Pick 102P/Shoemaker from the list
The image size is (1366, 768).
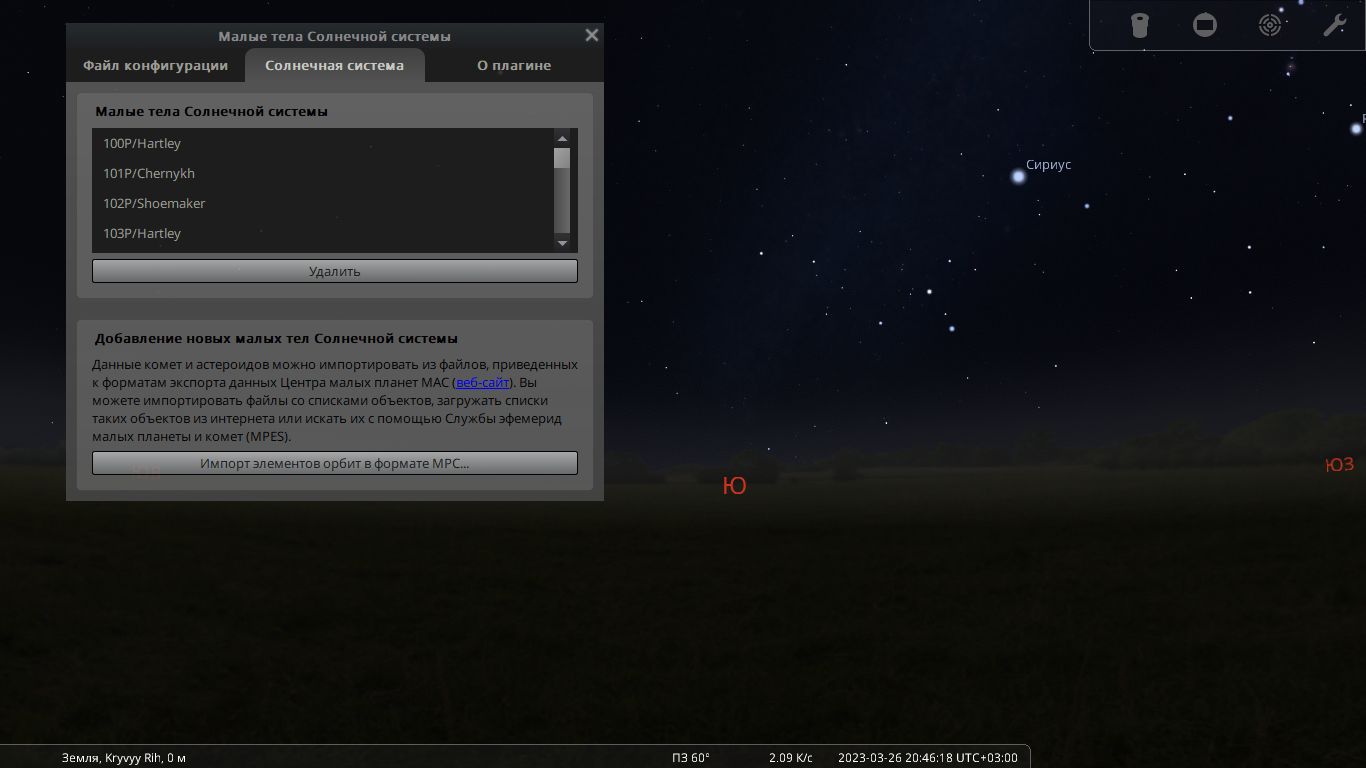(154, 204)
